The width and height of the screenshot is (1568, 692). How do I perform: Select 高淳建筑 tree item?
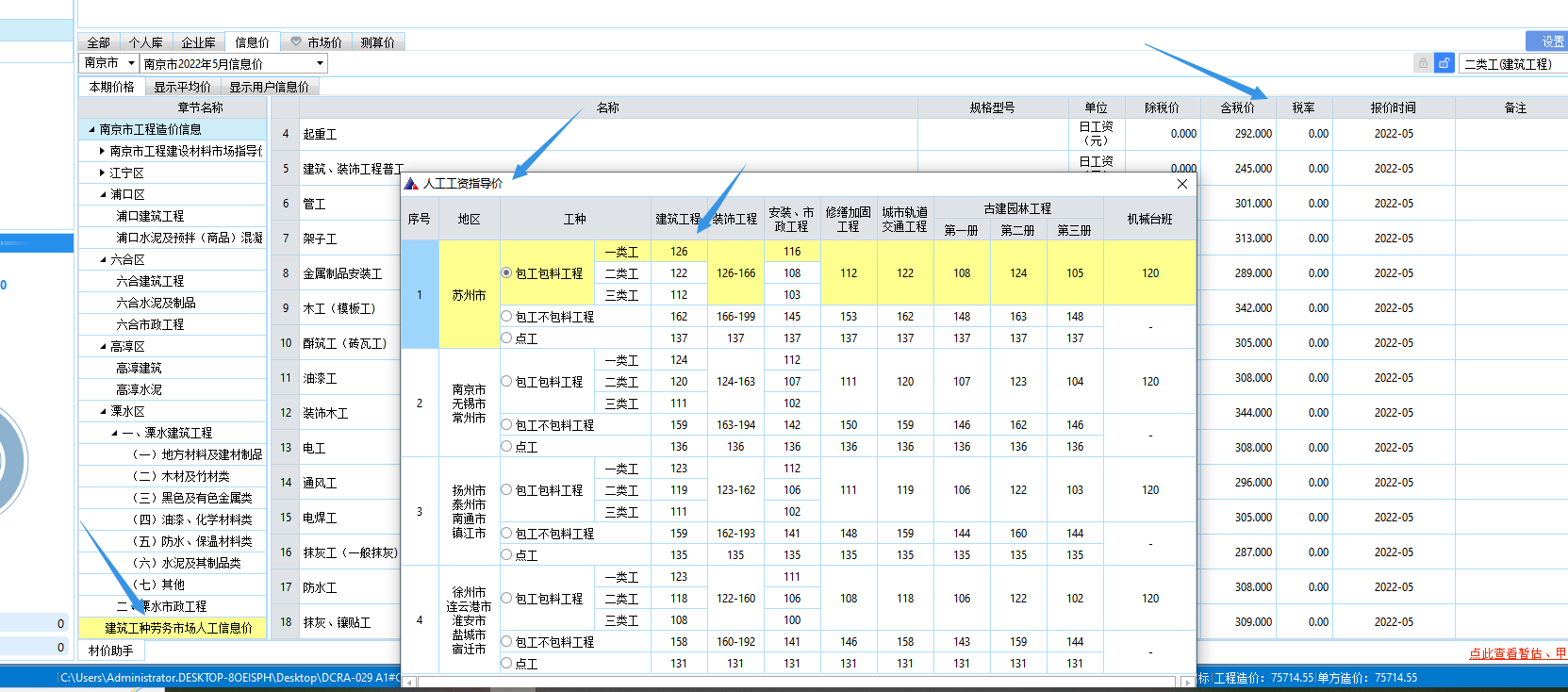click(x=139, y=368)
